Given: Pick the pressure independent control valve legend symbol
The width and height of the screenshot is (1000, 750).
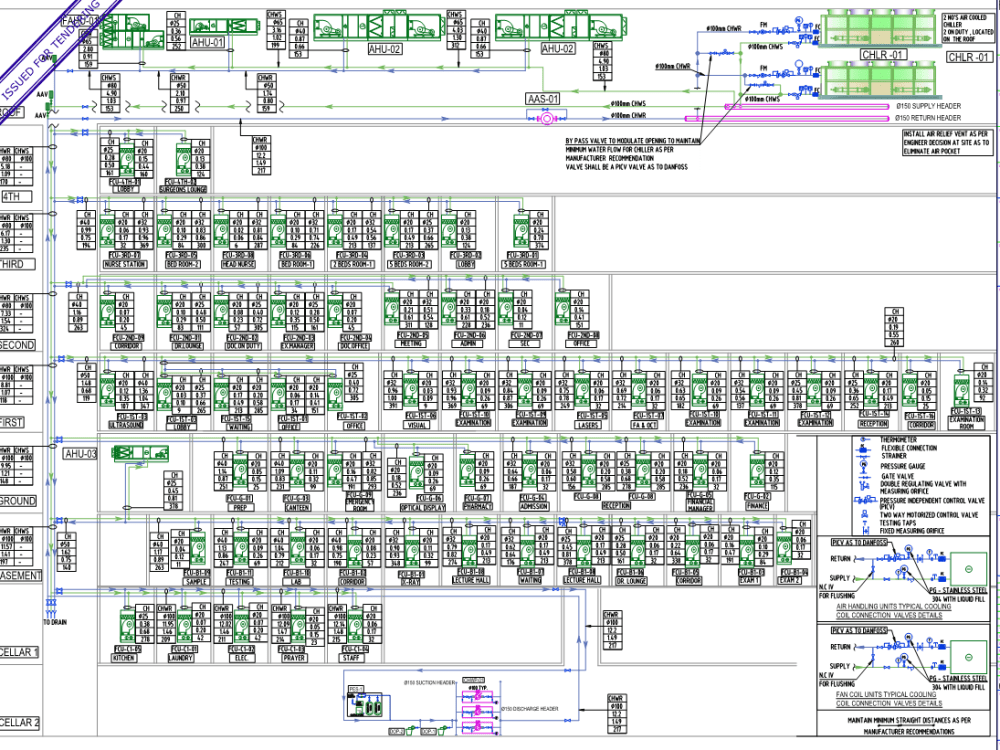Looking at the screenshot, I should point(866,501).
